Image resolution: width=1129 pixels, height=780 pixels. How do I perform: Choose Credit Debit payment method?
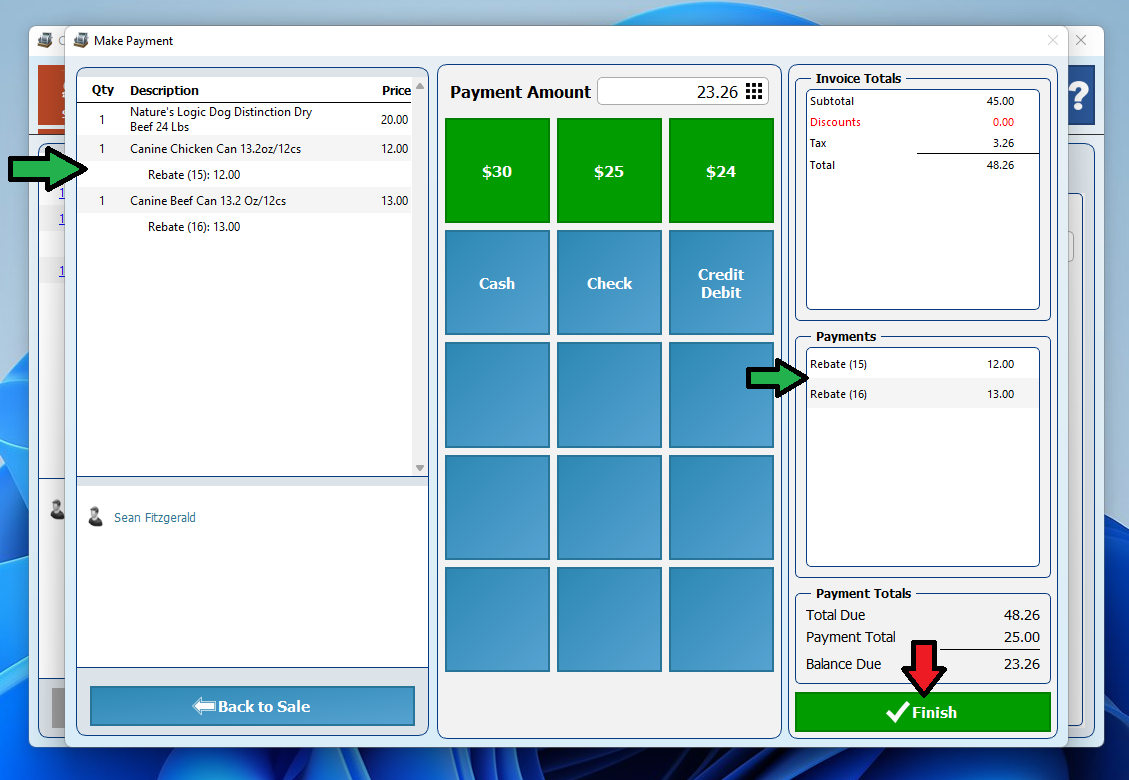coord(721,283)
